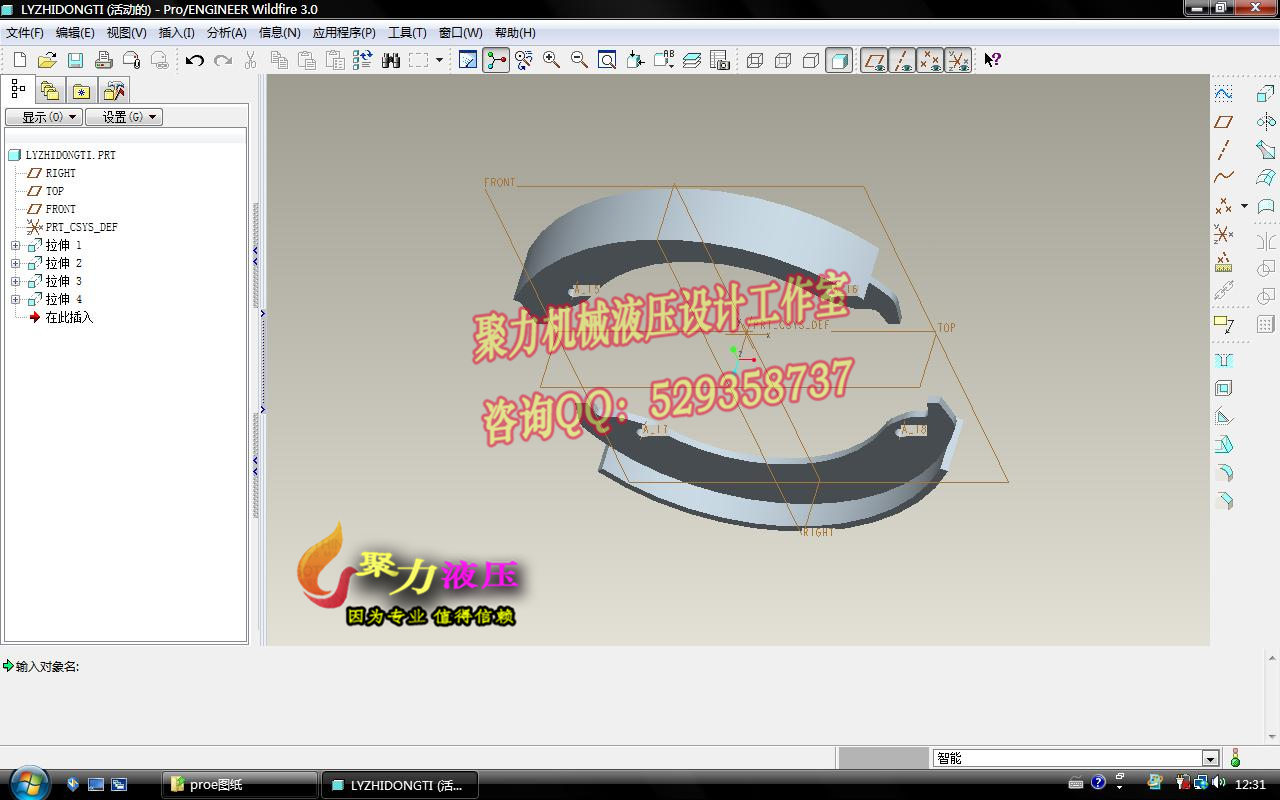
Task: Select the Zoom Out tool
Action: click(576, 60)
